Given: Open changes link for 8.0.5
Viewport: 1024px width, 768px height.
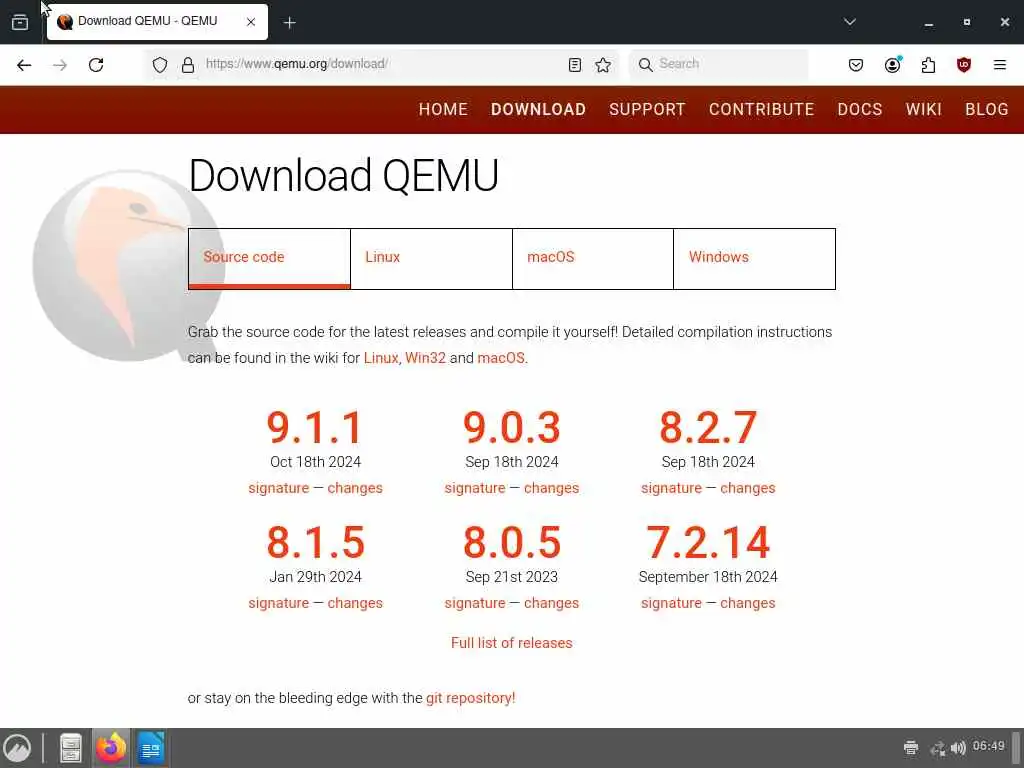Looking at the screenshot, I should tap(551, 603).
